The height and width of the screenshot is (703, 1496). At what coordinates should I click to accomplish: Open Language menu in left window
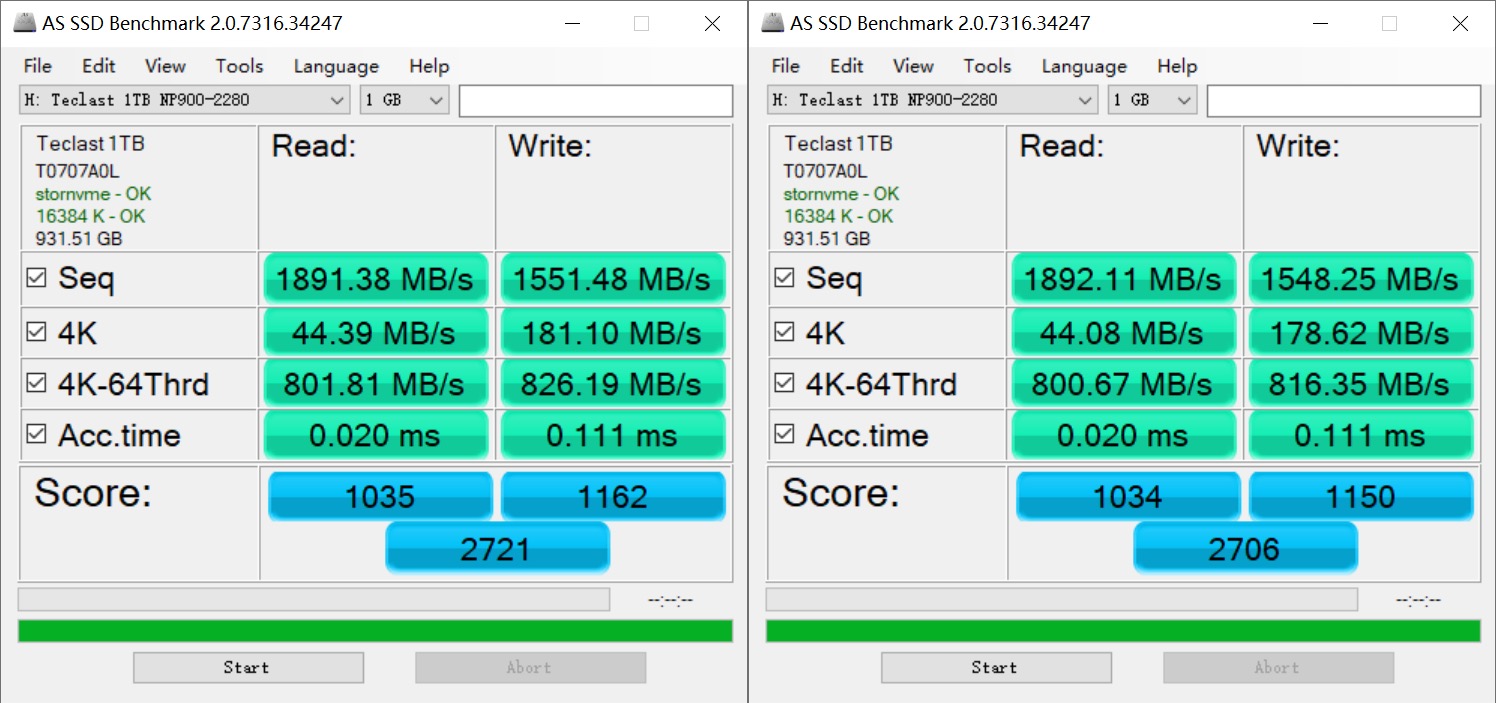pyautogui.click(x=336, y=66)
